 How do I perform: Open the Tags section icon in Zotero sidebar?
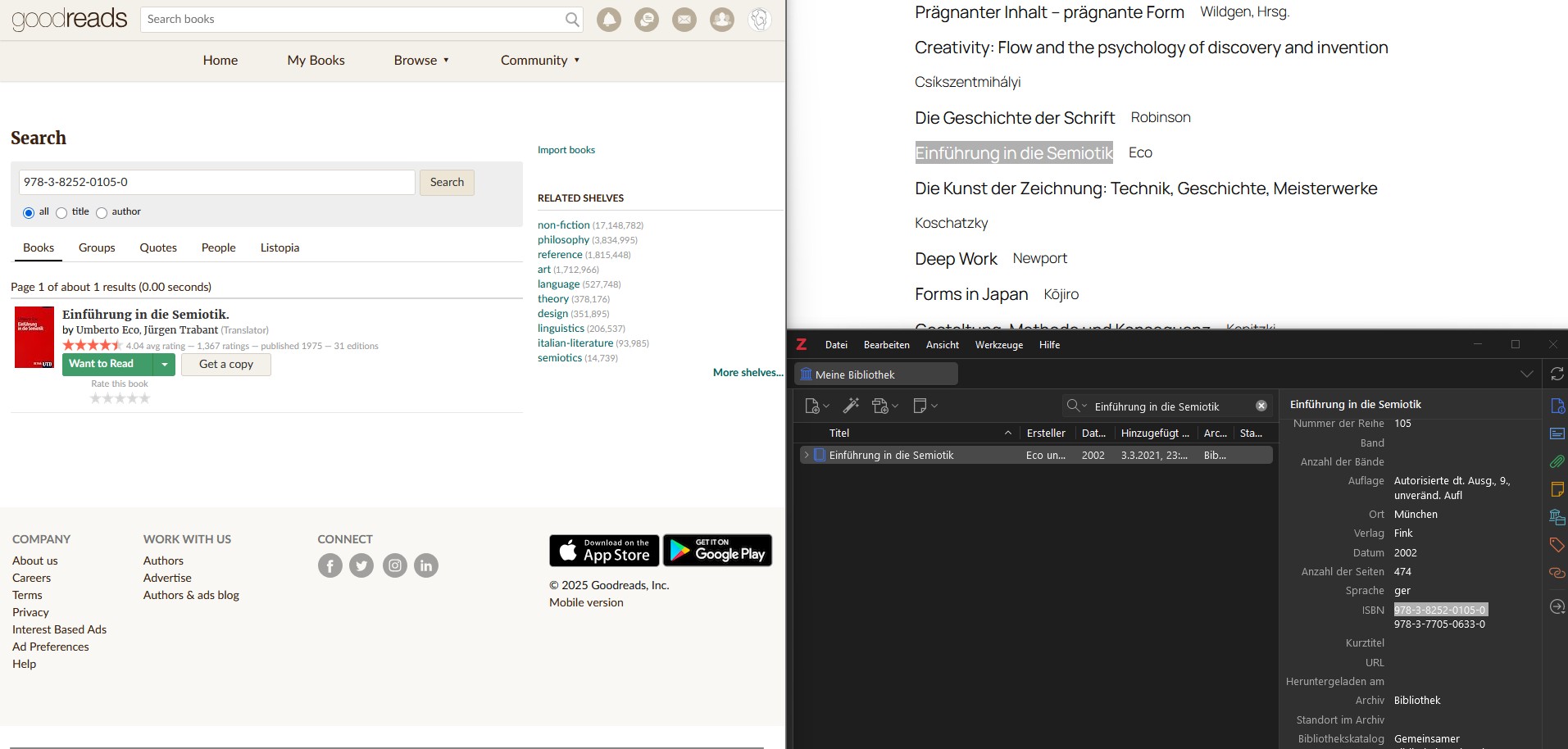[x=1557, y=545]
